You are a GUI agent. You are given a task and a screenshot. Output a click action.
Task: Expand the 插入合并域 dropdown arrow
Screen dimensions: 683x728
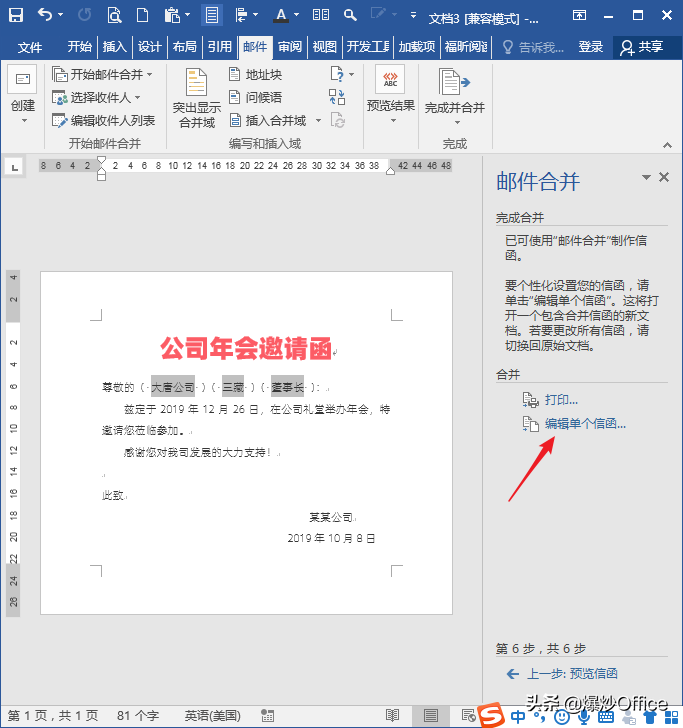[319, 121]
